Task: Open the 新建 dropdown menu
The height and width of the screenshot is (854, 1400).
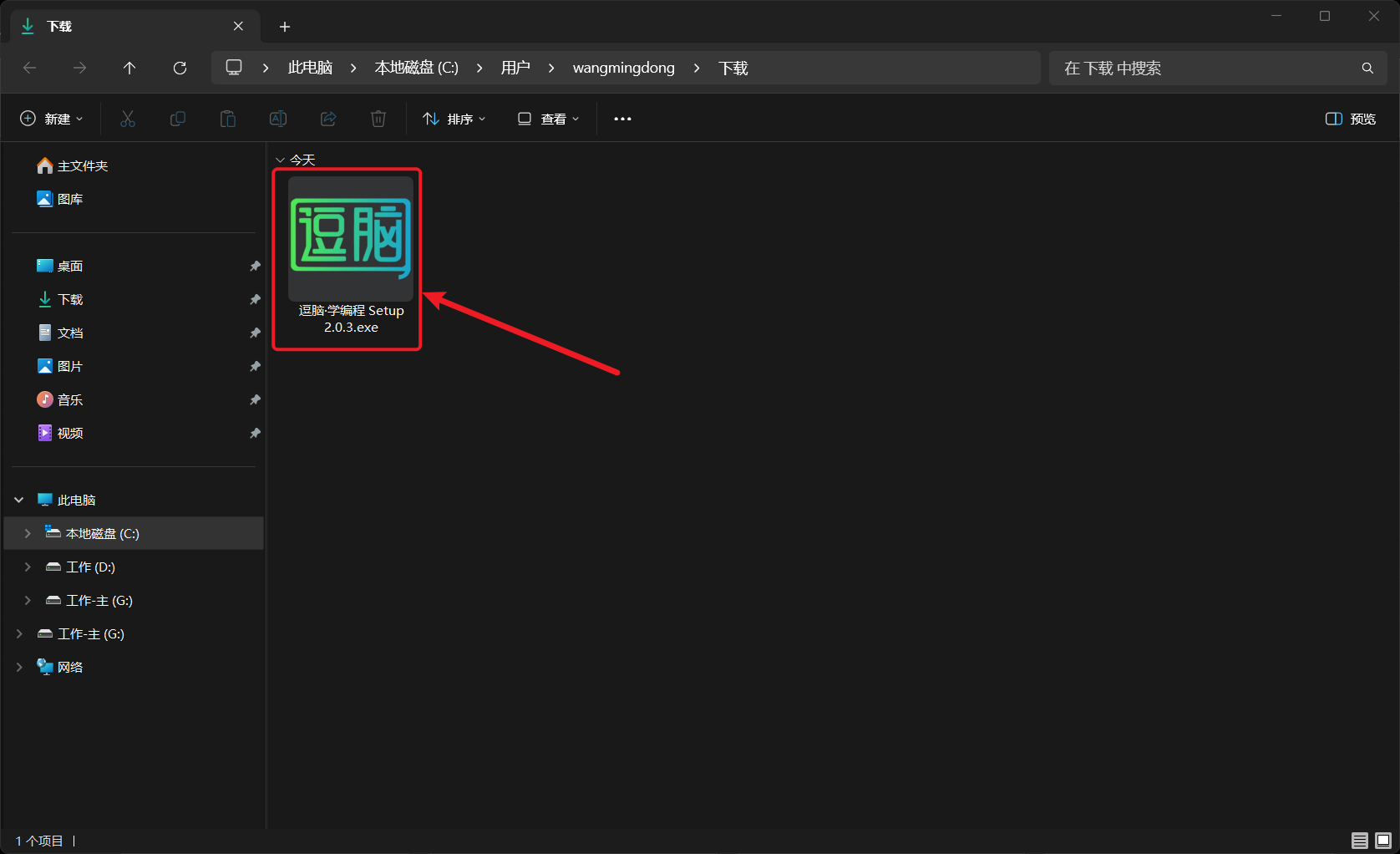Action: tap(52, 119)
